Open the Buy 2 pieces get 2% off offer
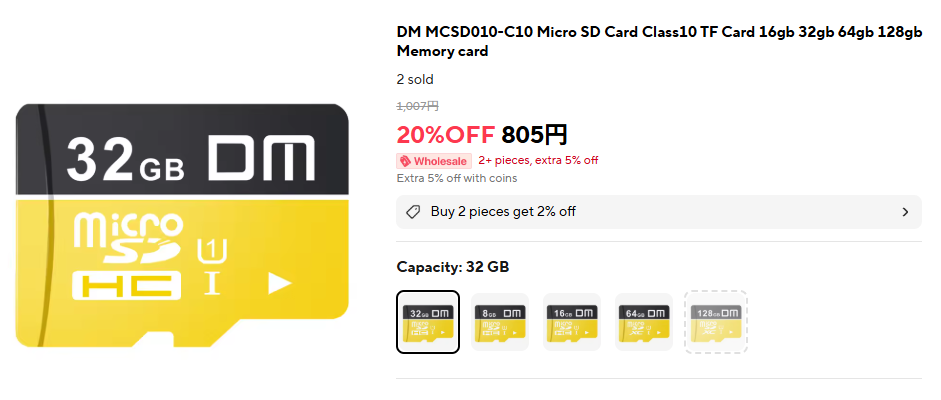Viewport: 941px width, 400px height. [503, 212]
